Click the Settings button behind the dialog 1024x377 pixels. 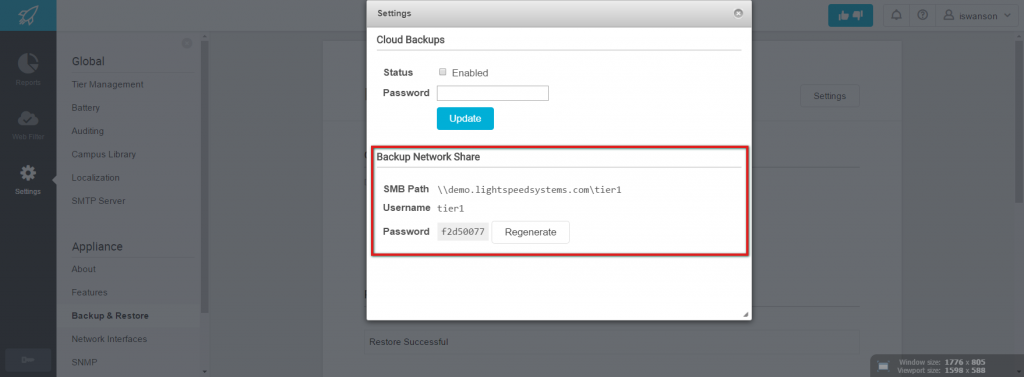(x=829, y=96)
